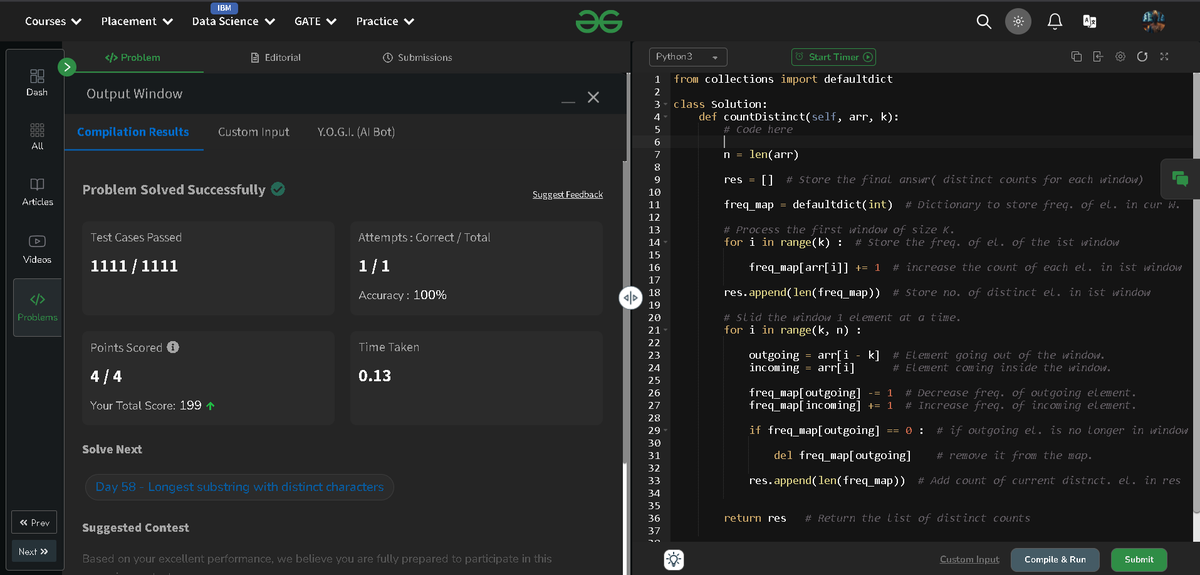Click the '1111 / 1111' test cases value
1200x575 pixels.
tap(134, 266)
